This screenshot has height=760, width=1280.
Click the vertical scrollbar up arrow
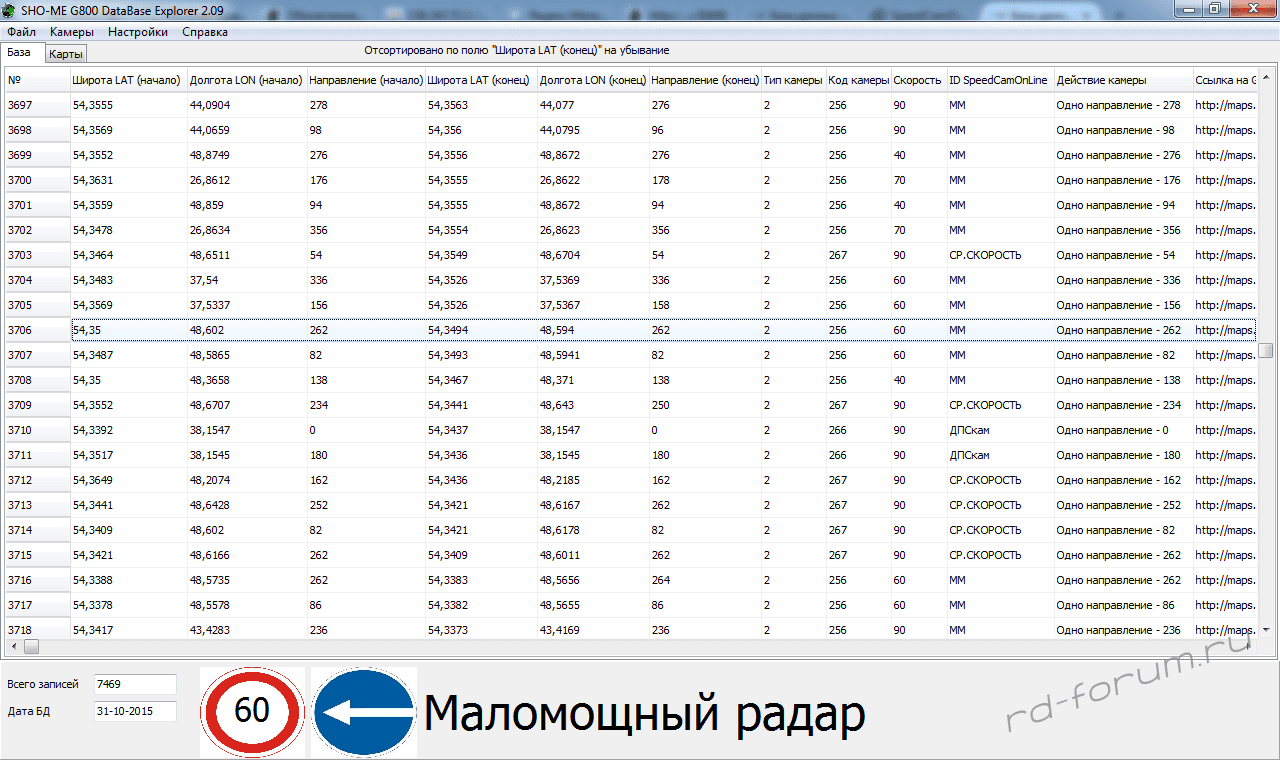click(1266, 76)
